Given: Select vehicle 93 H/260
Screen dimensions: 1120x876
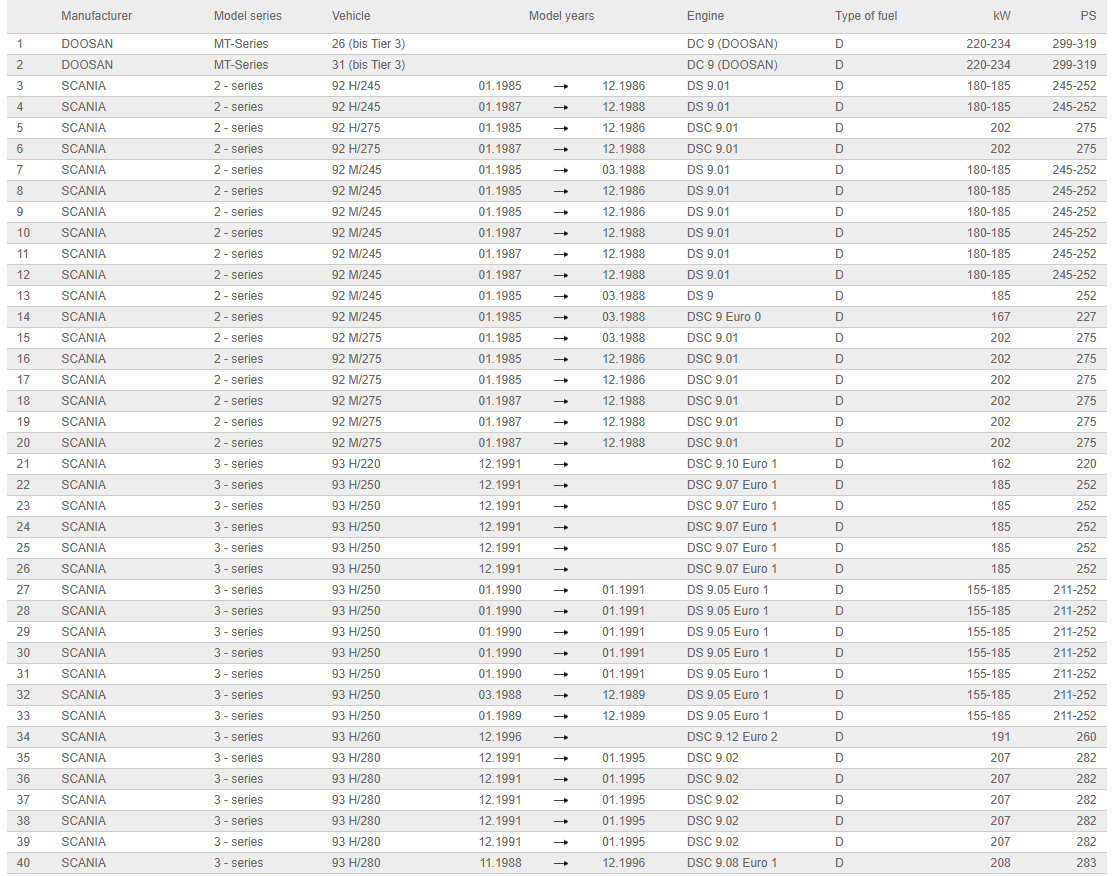Looking at the screenshot, I should click(356, 737).
